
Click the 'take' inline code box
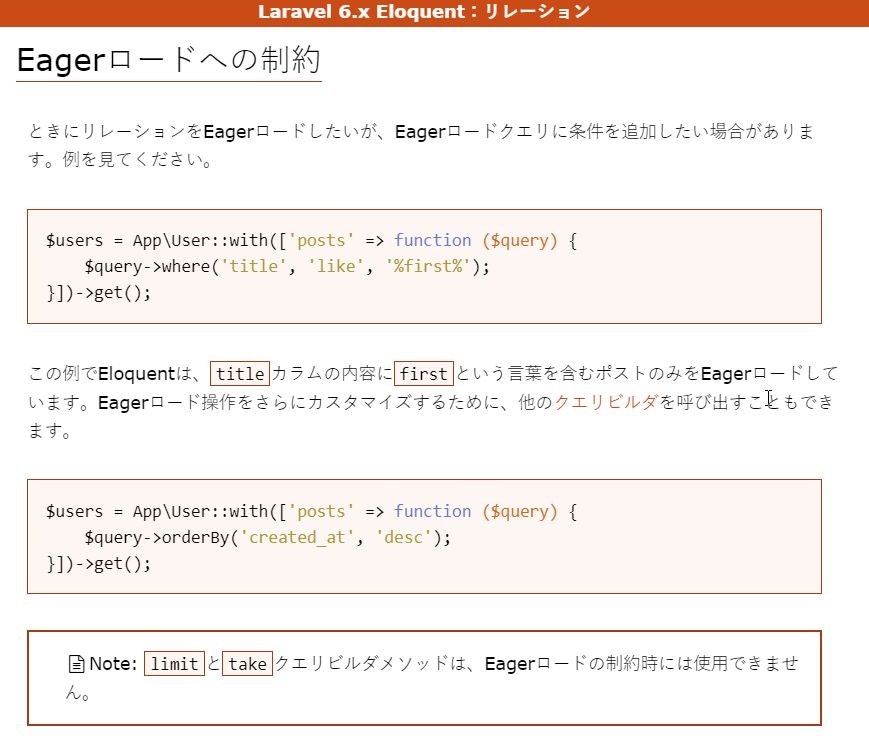coord(247,663)
